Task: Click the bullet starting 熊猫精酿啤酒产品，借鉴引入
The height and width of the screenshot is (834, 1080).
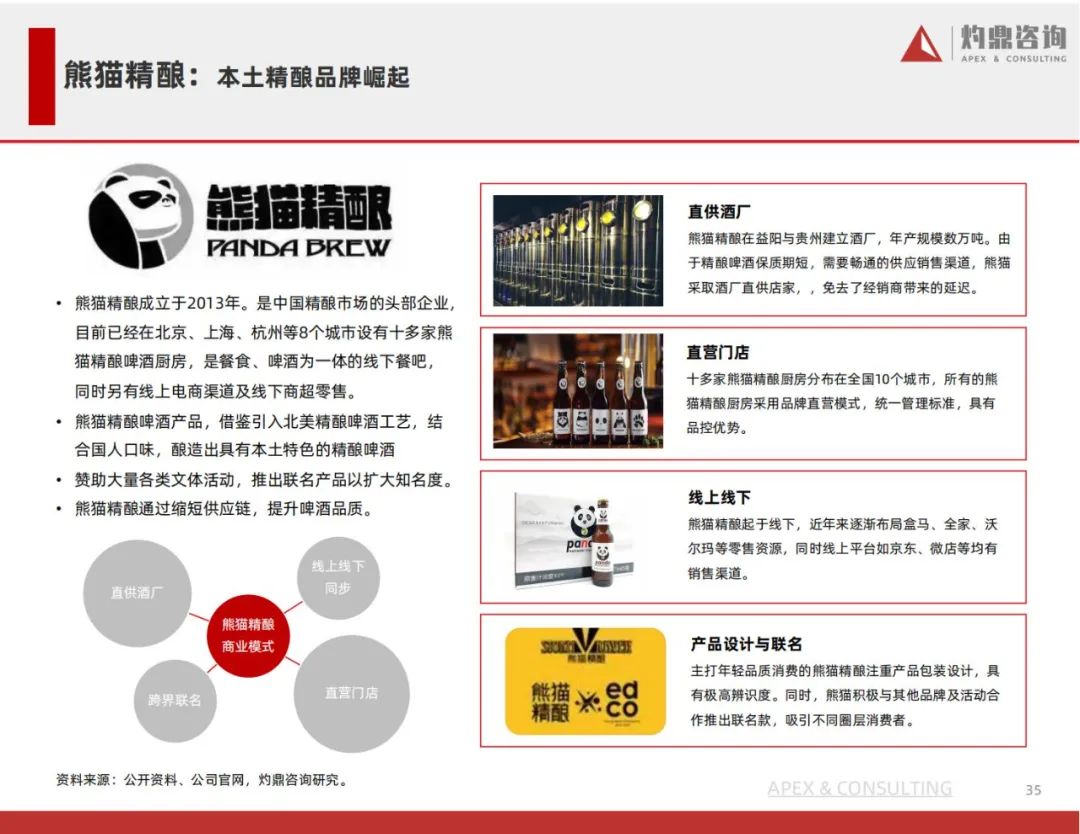Action: coord(258,435)
